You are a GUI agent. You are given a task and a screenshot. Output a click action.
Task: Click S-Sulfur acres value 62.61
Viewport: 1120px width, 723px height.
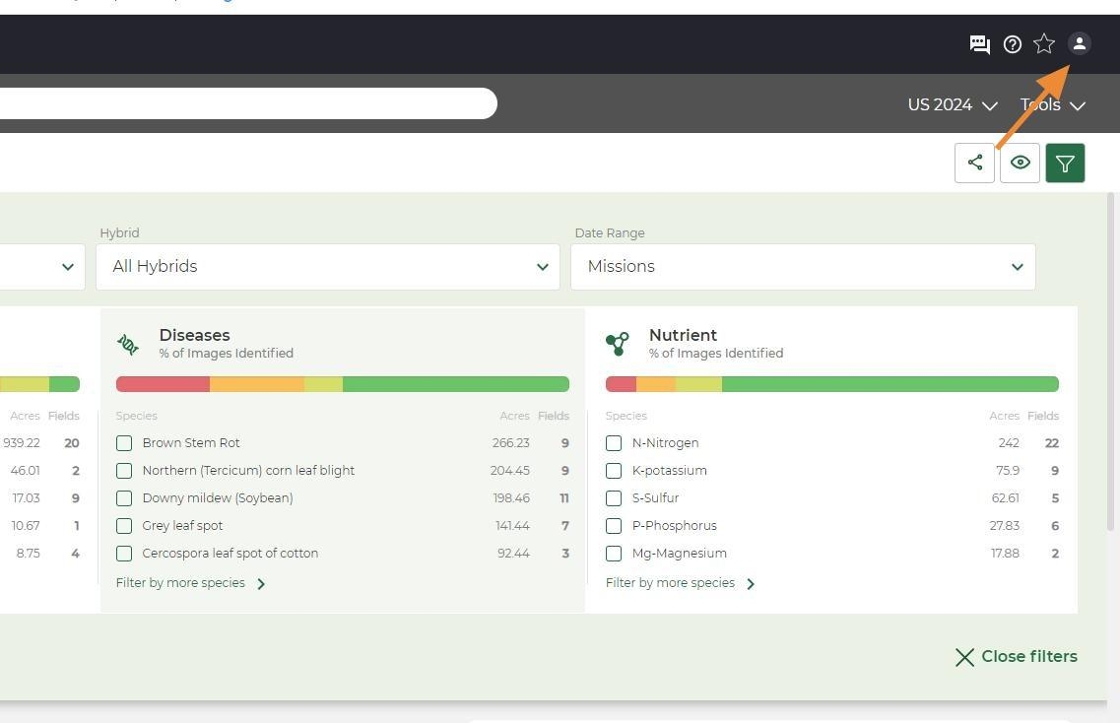point(1005,498)
